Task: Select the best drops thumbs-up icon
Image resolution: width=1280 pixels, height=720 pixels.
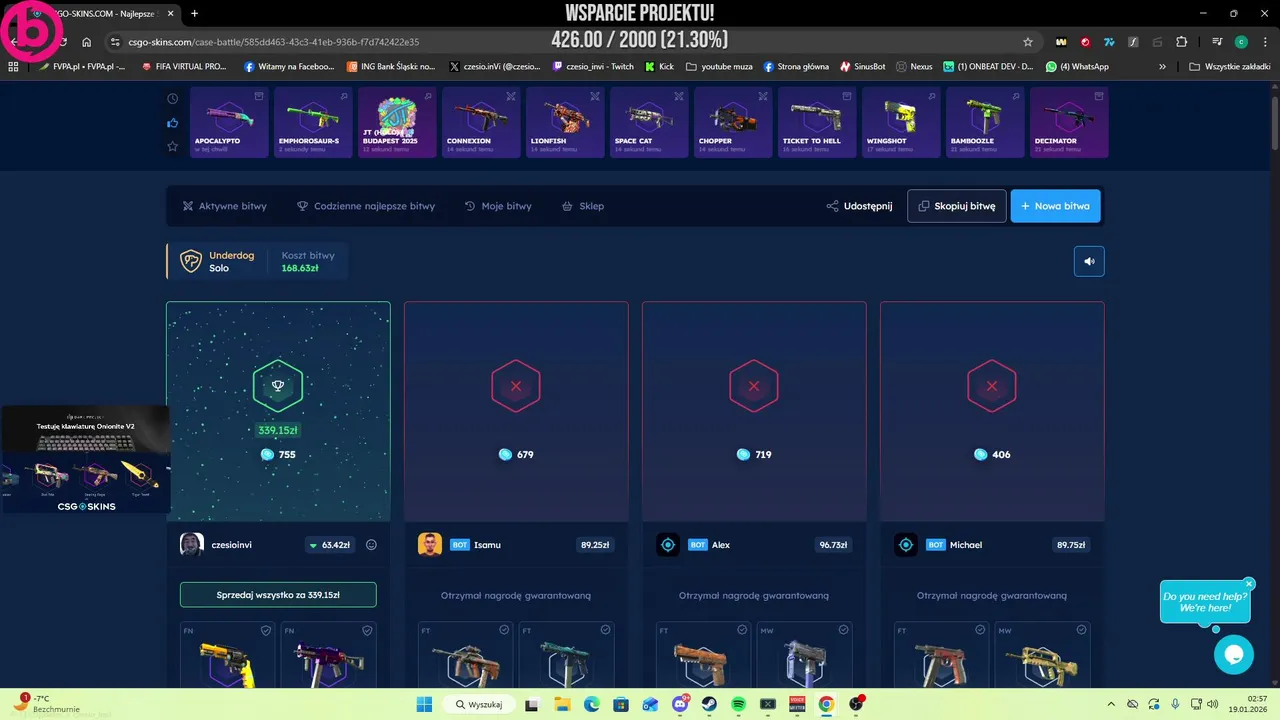Action: tap(173, 122)
